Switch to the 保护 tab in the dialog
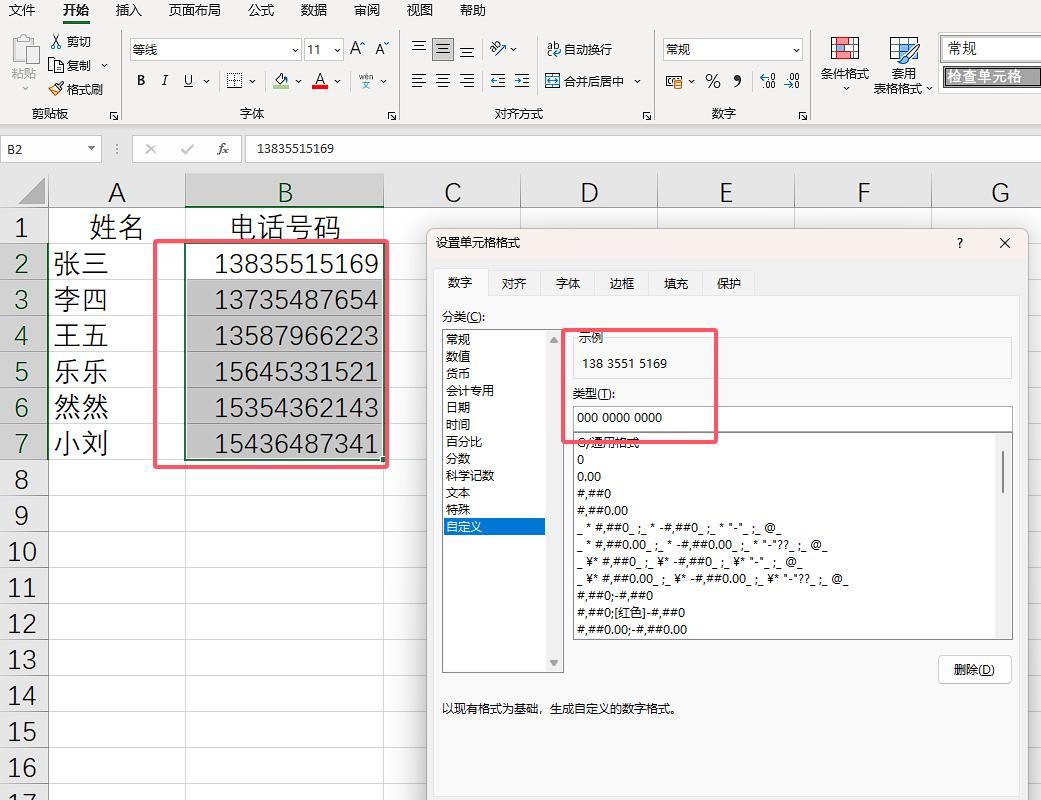 (728, 283)
